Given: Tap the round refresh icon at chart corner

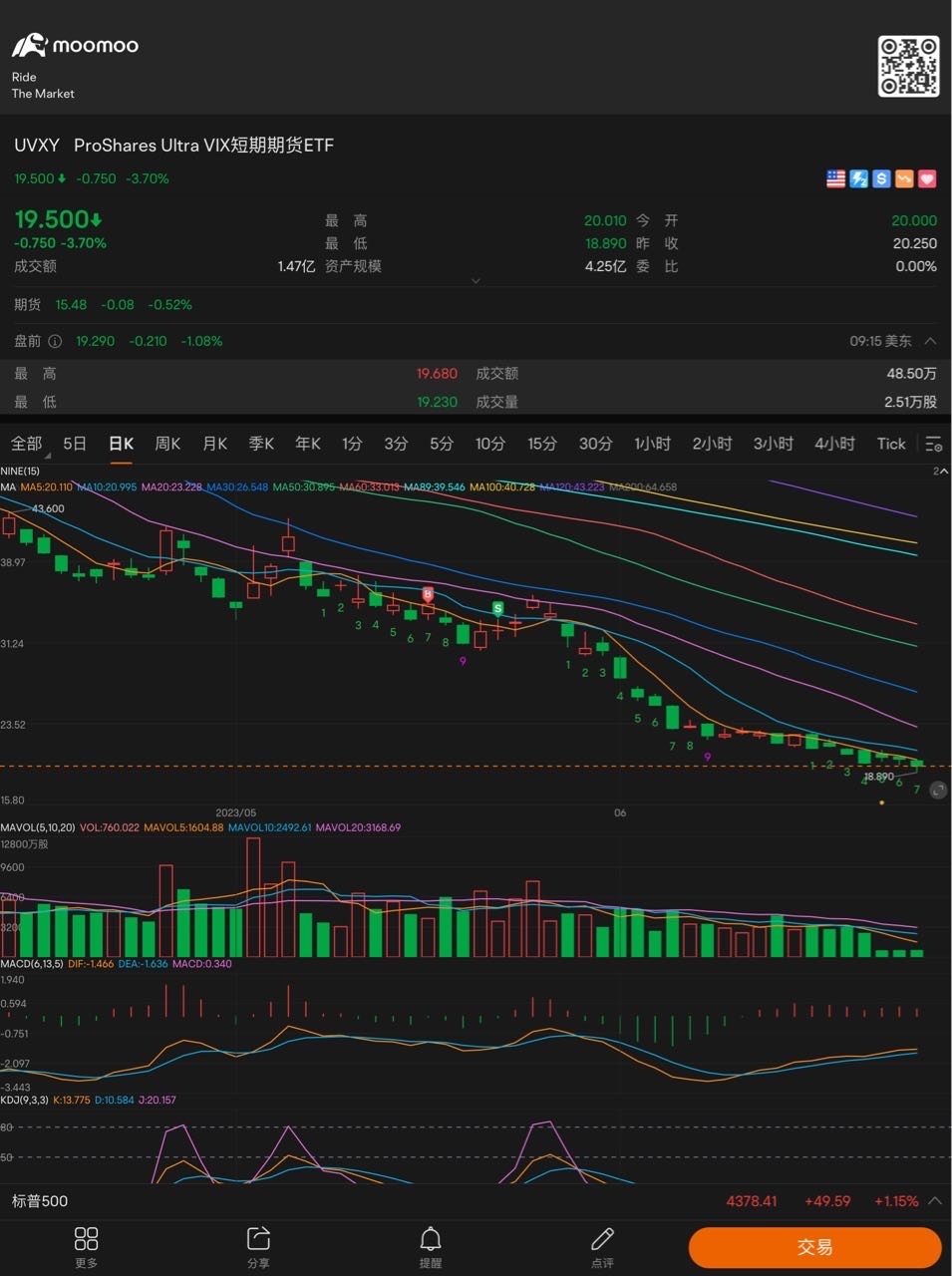Looking at the screenshot, I should (x=938, y=791).
